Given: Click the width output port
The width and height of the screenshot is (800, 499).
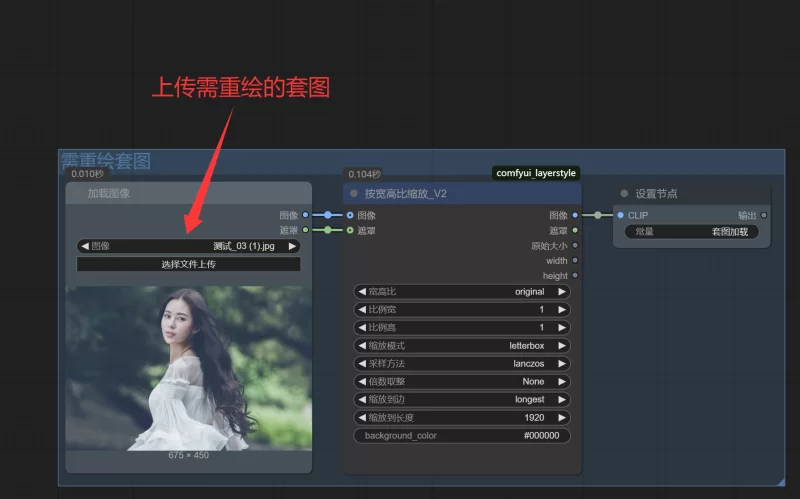Looking at the screenshot, I should click(x=574, y=261).
